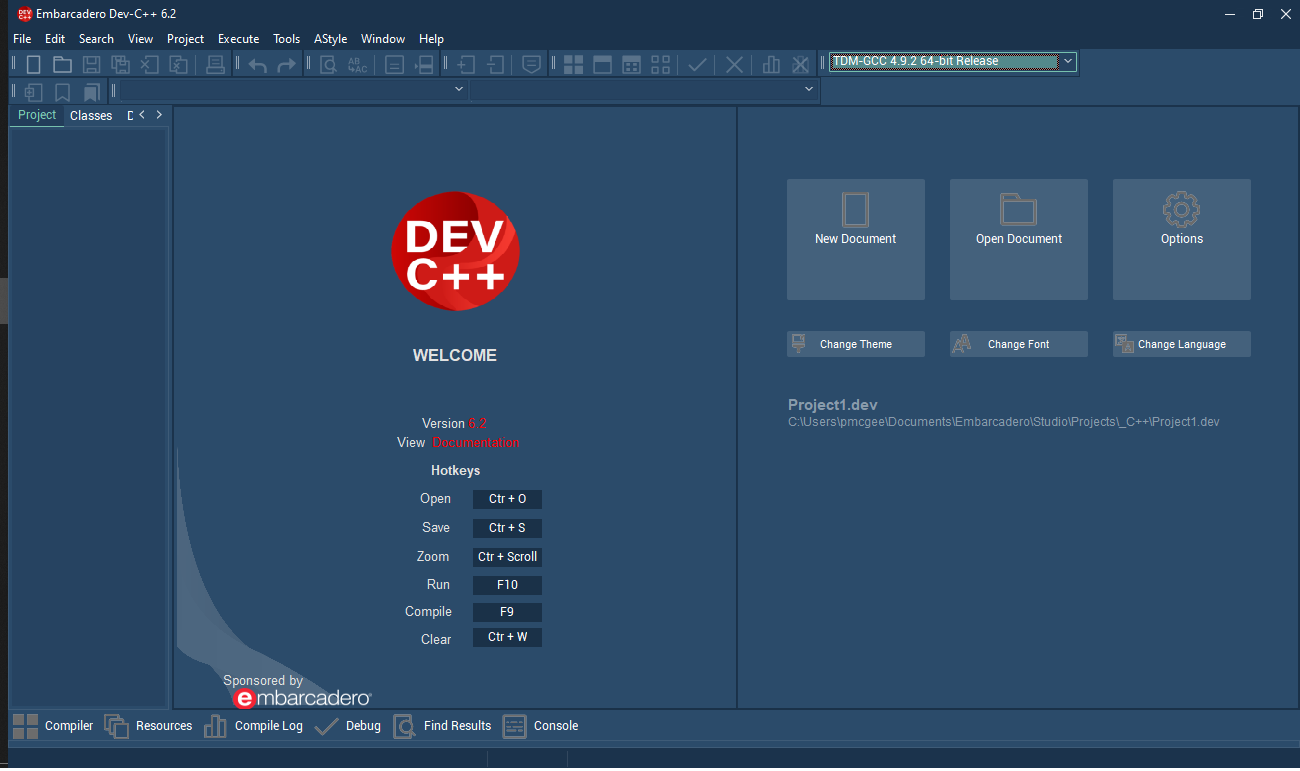This screenshot has width=1300, height=771.
Task: Click the Profile Analysis chart toolbar icon
Action: click(771, 65)
